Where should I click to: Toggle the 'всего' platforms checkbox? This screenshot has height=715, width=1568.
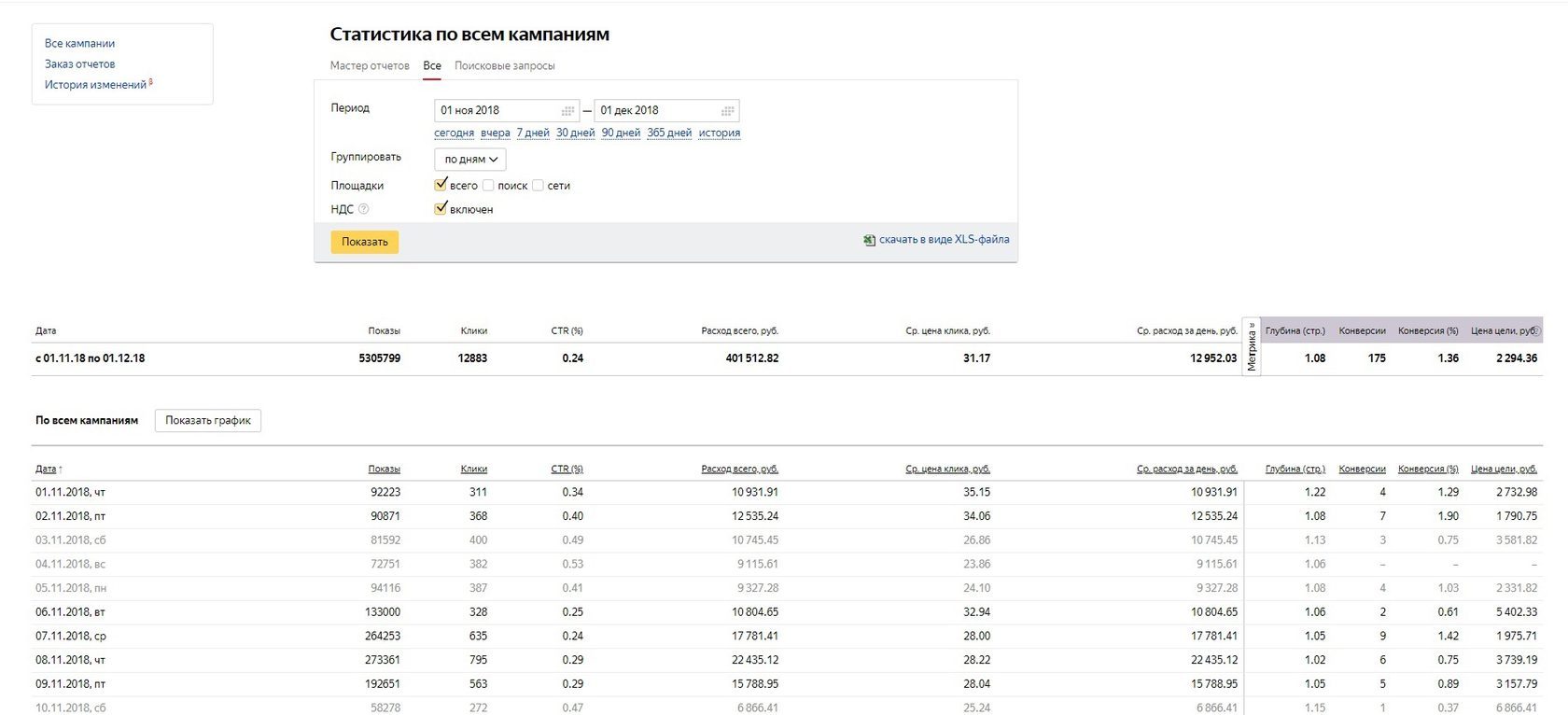point(441,185)
